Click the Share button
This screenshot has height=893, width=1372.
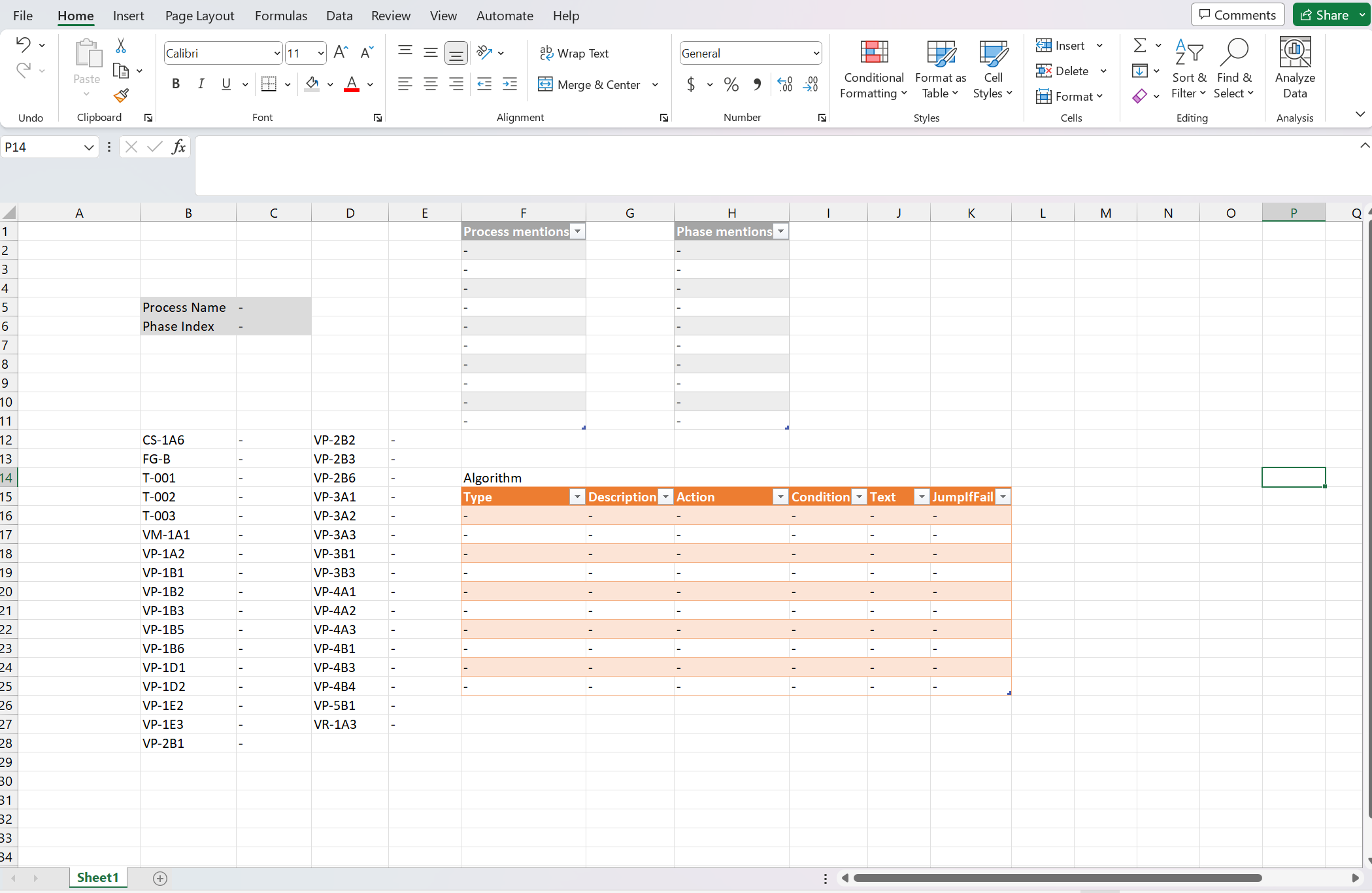[x=1324, y=15]
